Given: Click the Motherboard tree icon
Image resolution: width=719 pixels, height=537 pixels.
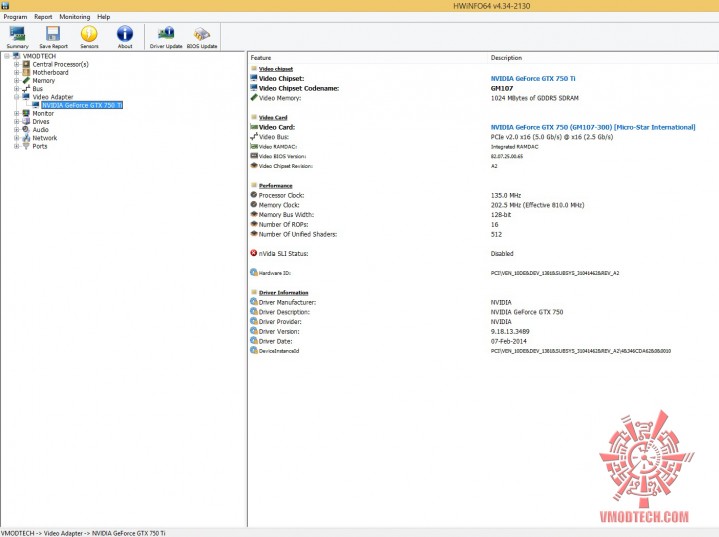Looking at the screenshot, I should pos(26,72).
